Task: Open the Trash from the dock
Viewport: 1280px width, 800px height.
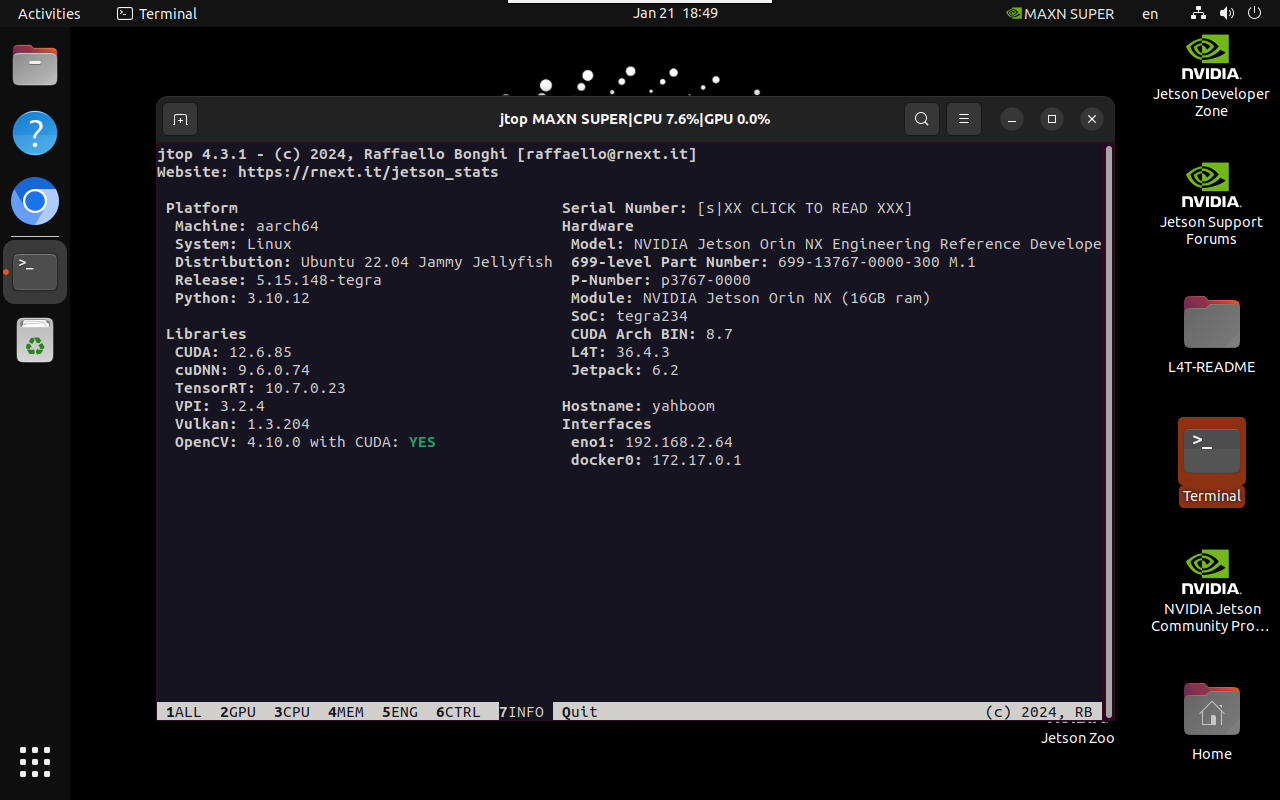Action: point(35,340)
